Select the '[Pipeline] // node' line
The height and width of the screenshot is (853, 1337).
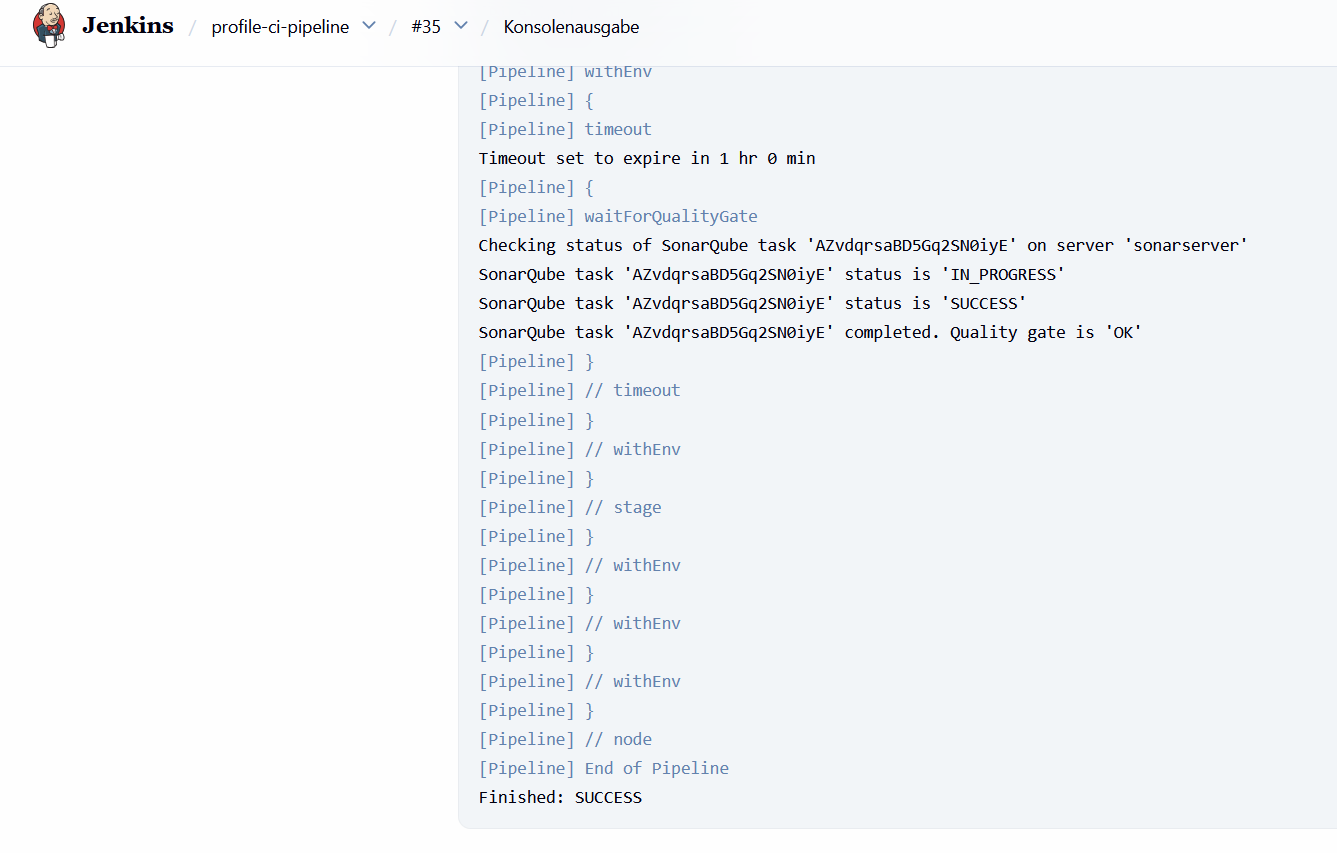click(x=565, y=738)
